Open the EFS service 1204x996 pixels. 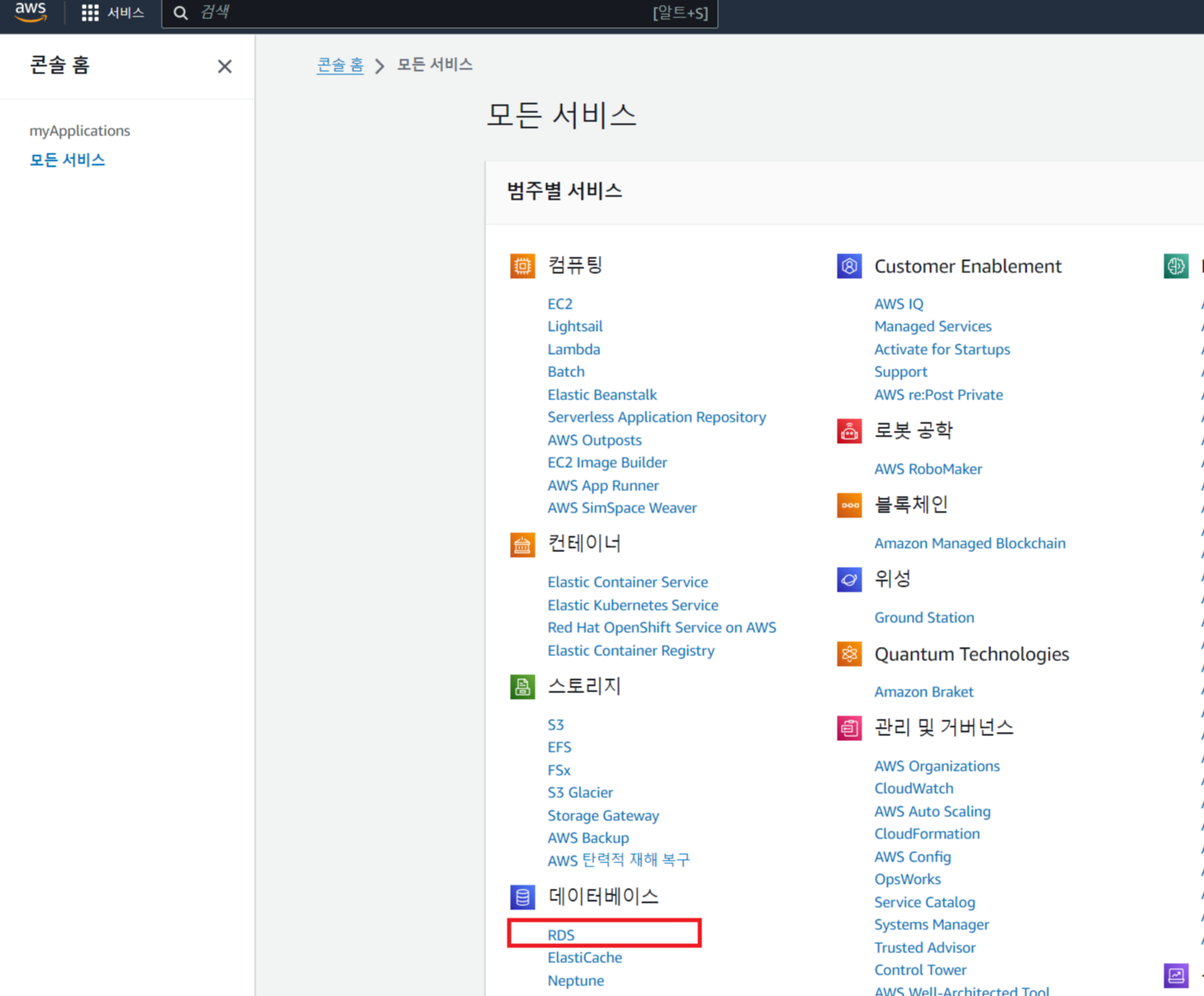click(559, 747)
